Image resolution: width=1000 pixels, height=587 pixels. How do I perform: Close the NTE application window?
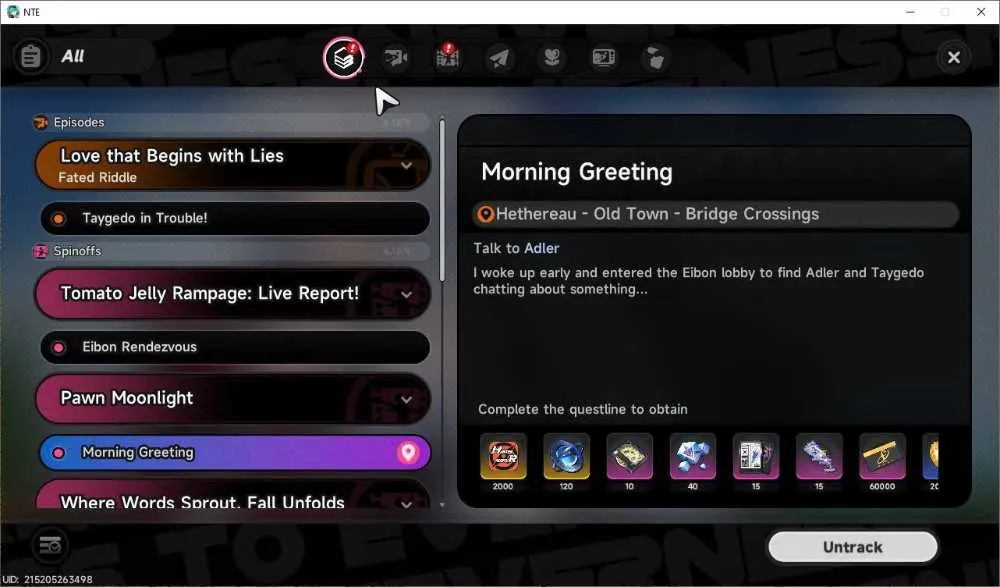[x=981, y=12]
